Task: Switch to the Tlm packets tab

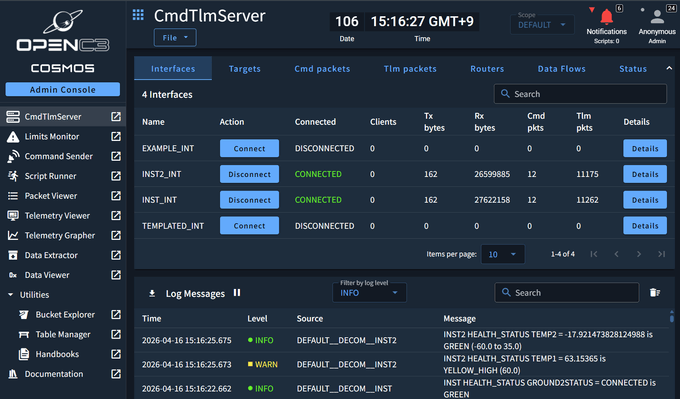Action: pos(410,69)
